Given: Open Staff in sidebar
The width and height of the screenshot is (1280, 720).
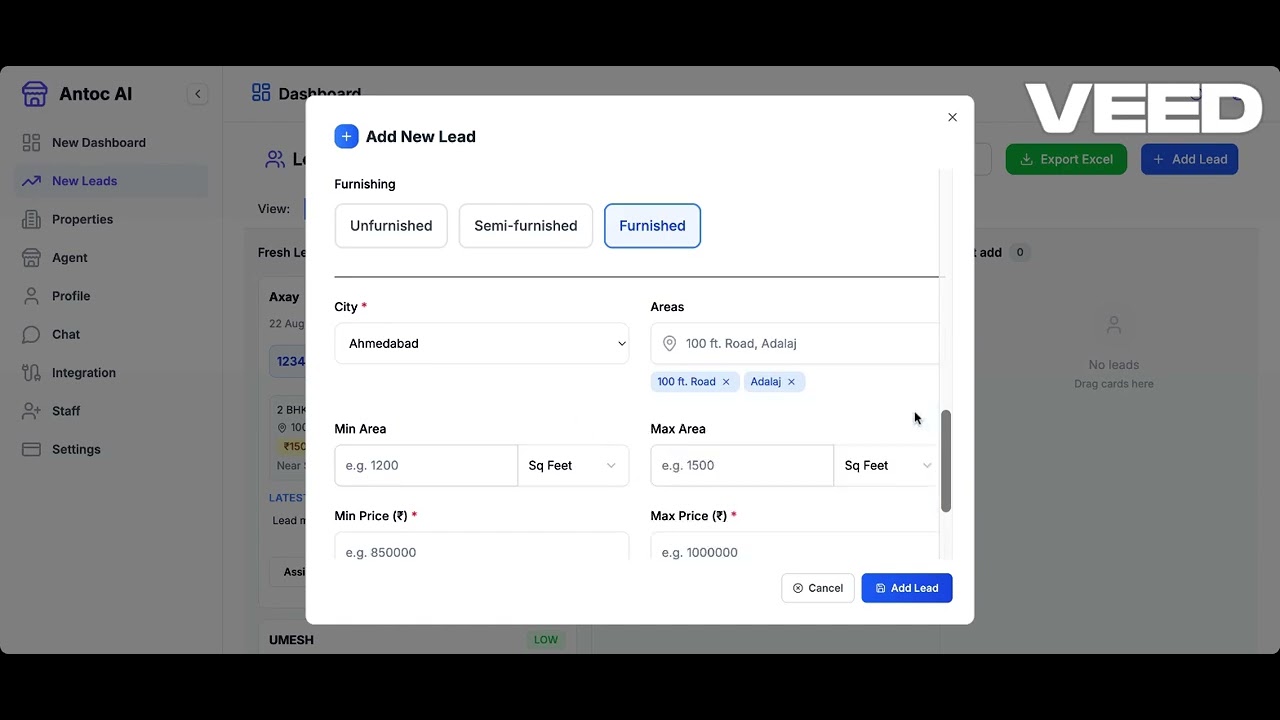Looking at the screenshot, I should click(111, 411).
